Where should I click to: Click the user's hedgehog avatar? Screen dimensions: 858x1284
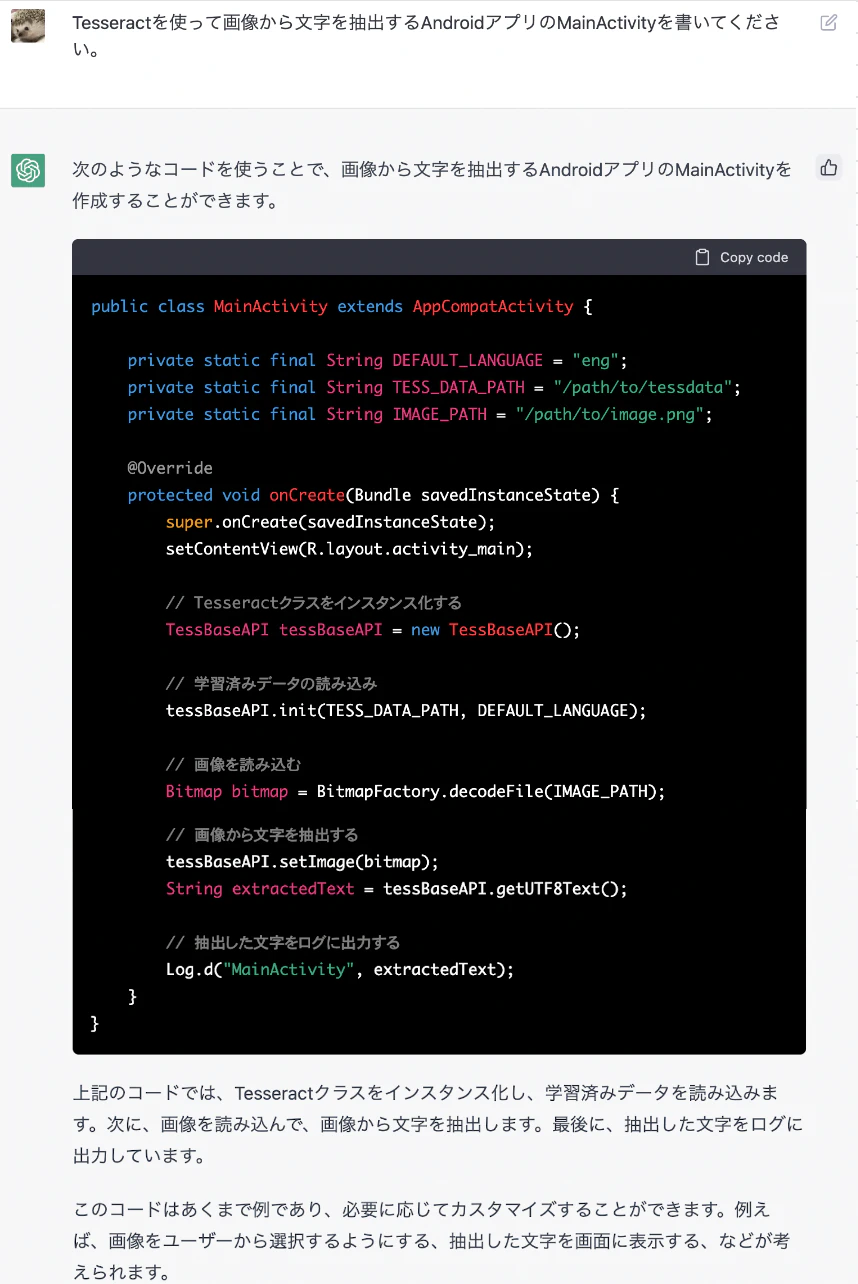[x=28, y=25]
